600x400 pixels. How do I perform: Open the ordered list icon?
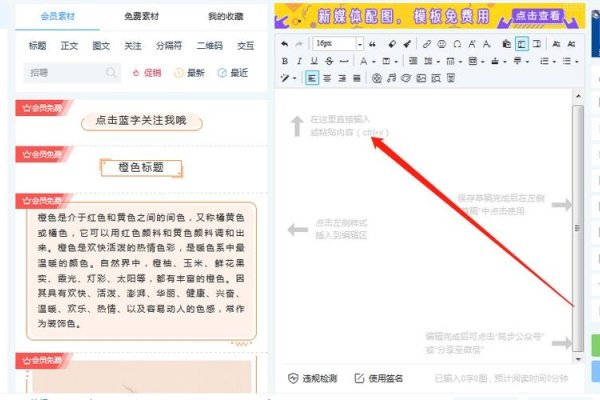coord(544,61)
